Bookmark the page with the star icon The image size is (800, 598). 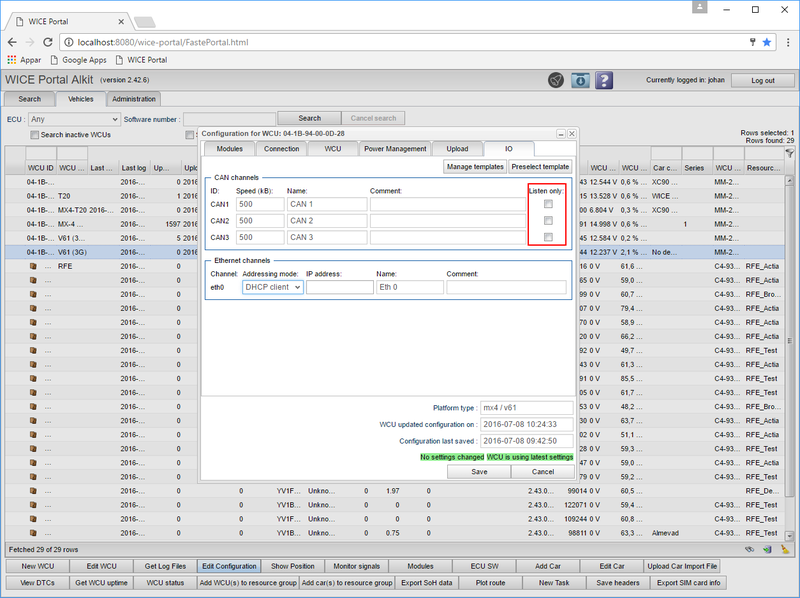coord(766,42)
